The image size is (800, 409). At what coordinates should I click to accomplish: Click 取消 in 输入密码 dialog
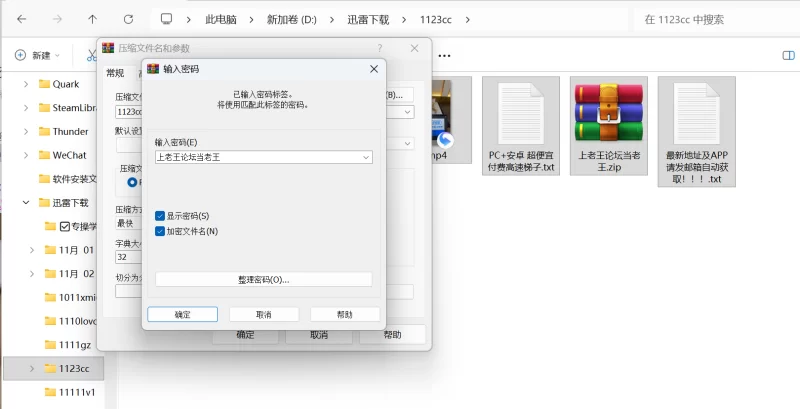coord(264,315)
